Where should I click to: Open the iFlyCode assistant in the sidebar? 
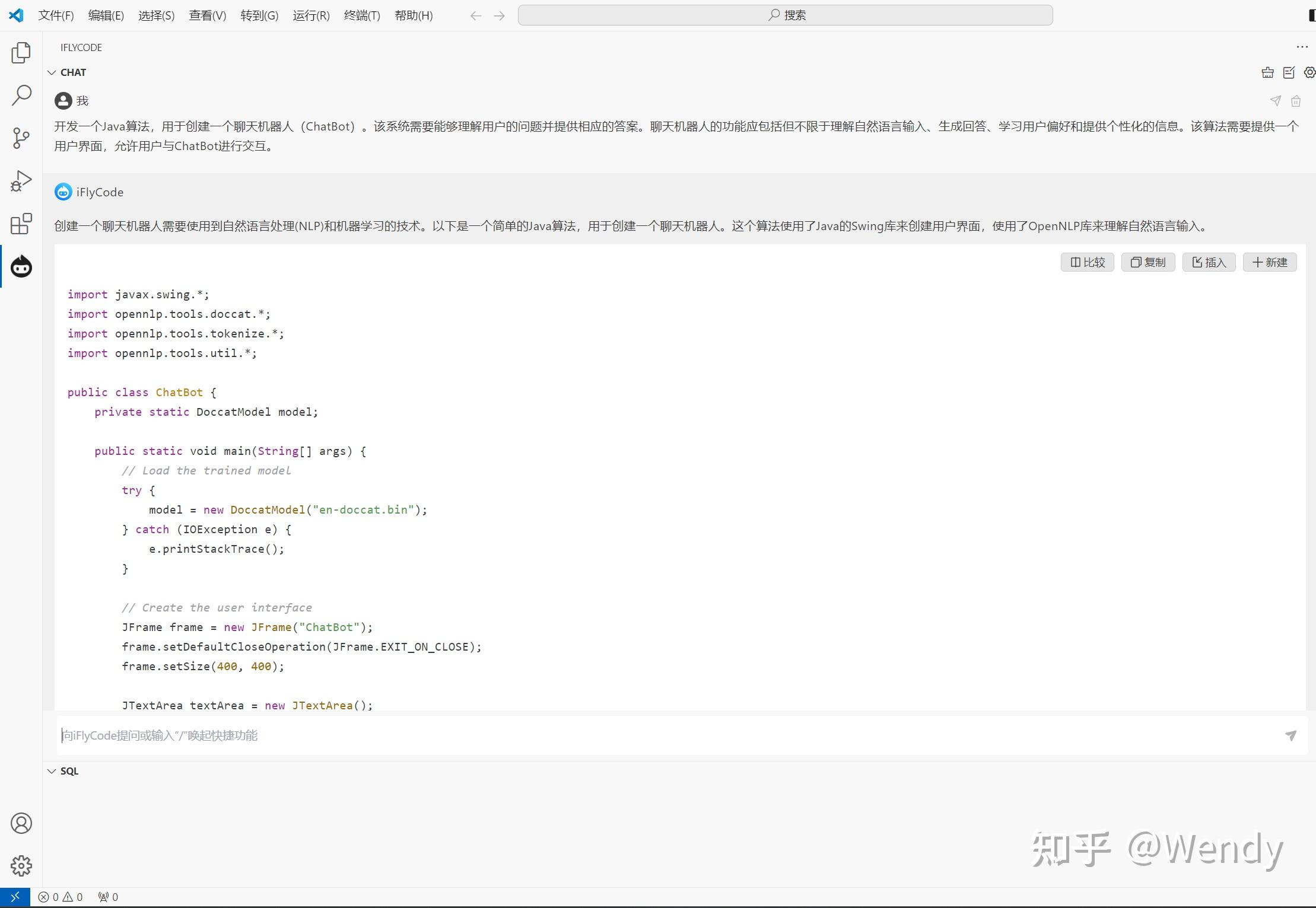click(x=21, y=266)
